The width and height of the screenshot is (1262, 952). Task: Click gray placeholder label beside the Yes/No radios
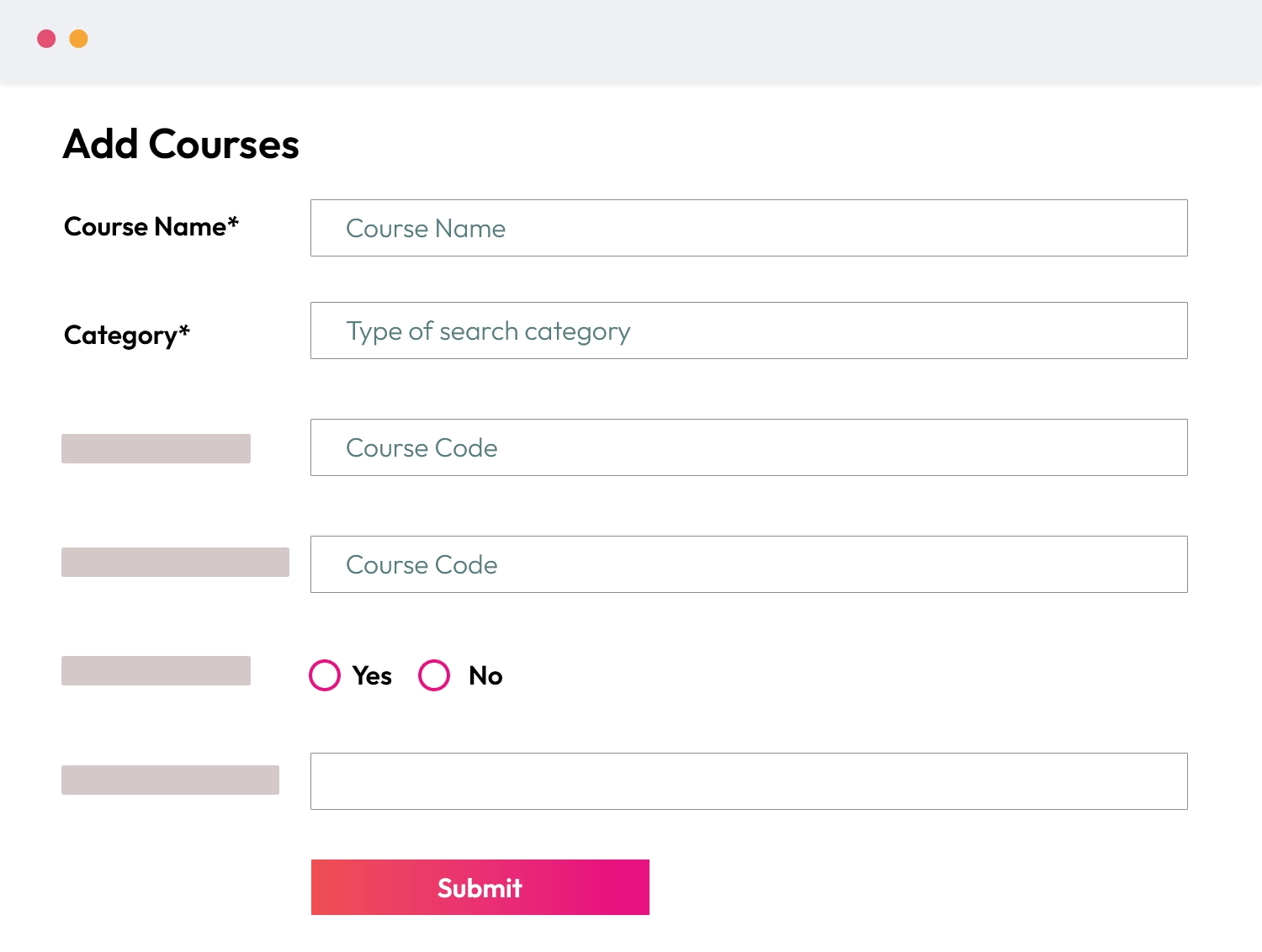[156, 670]
